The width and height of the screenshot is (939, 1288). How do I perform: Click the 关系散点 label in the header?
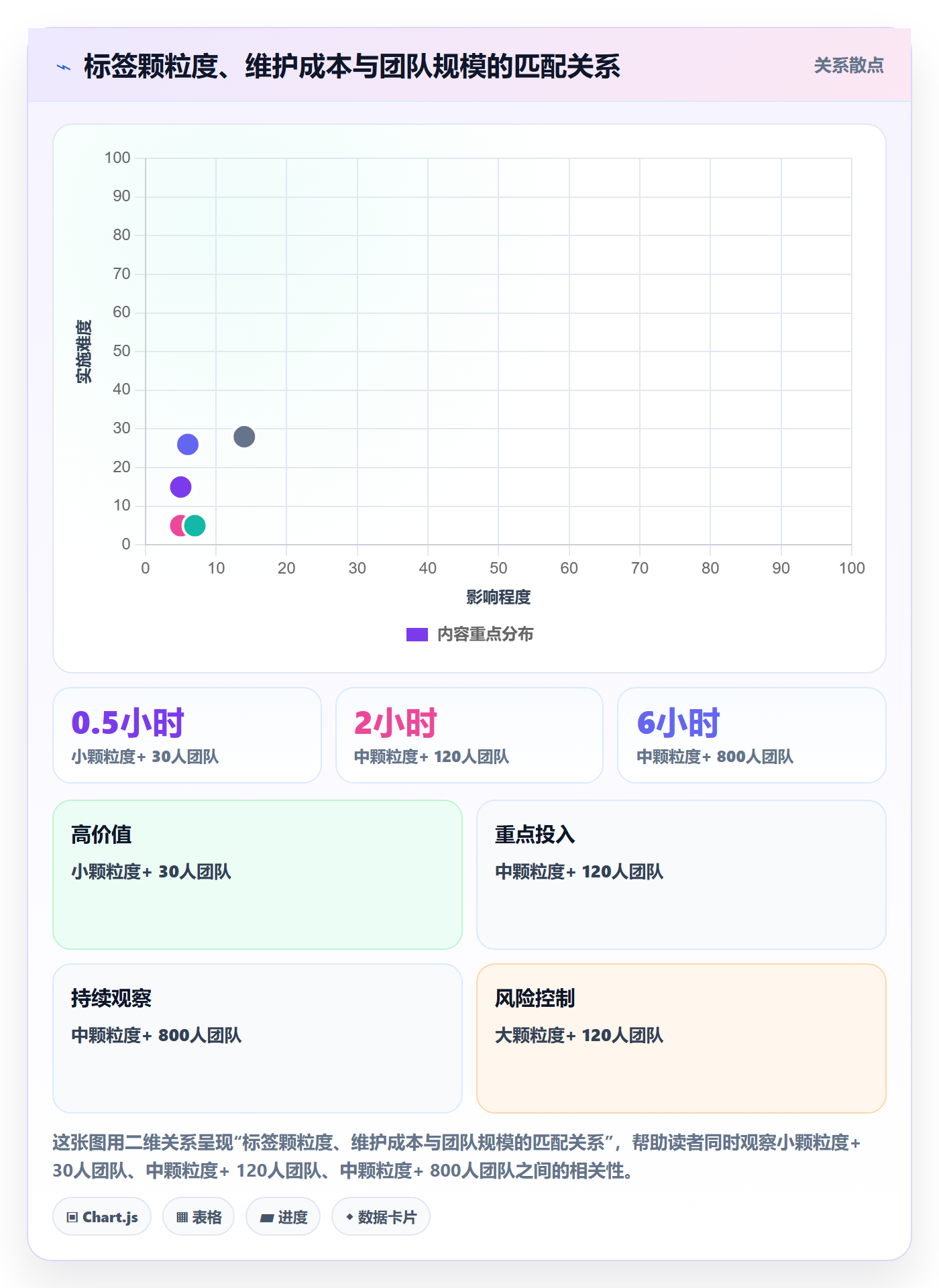click(848, 66)
